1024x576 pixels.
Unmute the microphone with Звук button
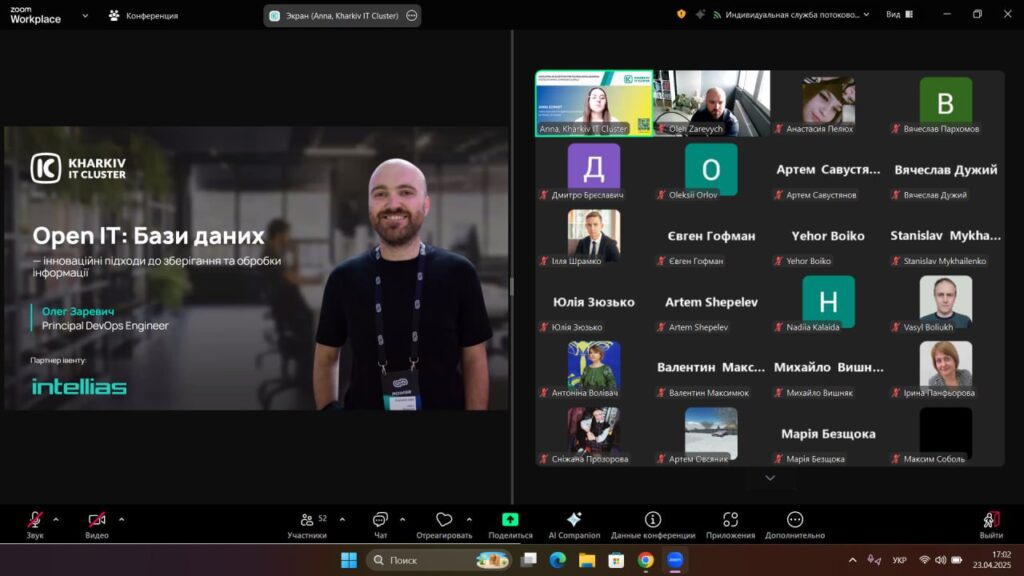tap(35, 524)
